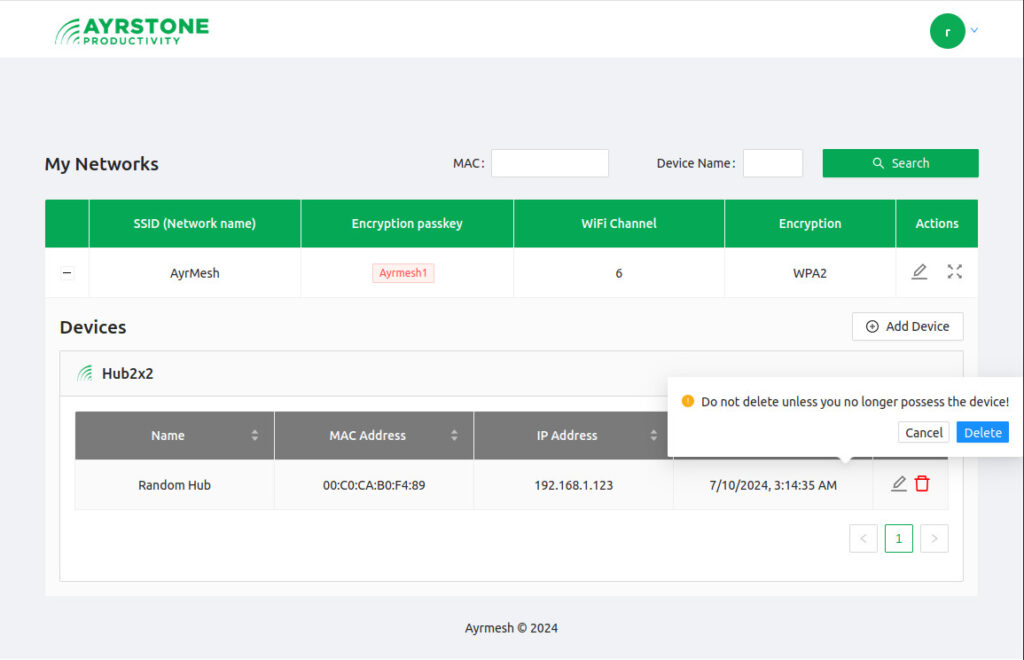
Task: Edit the AyrMesh network pencil icon
Action: [919, 272]
